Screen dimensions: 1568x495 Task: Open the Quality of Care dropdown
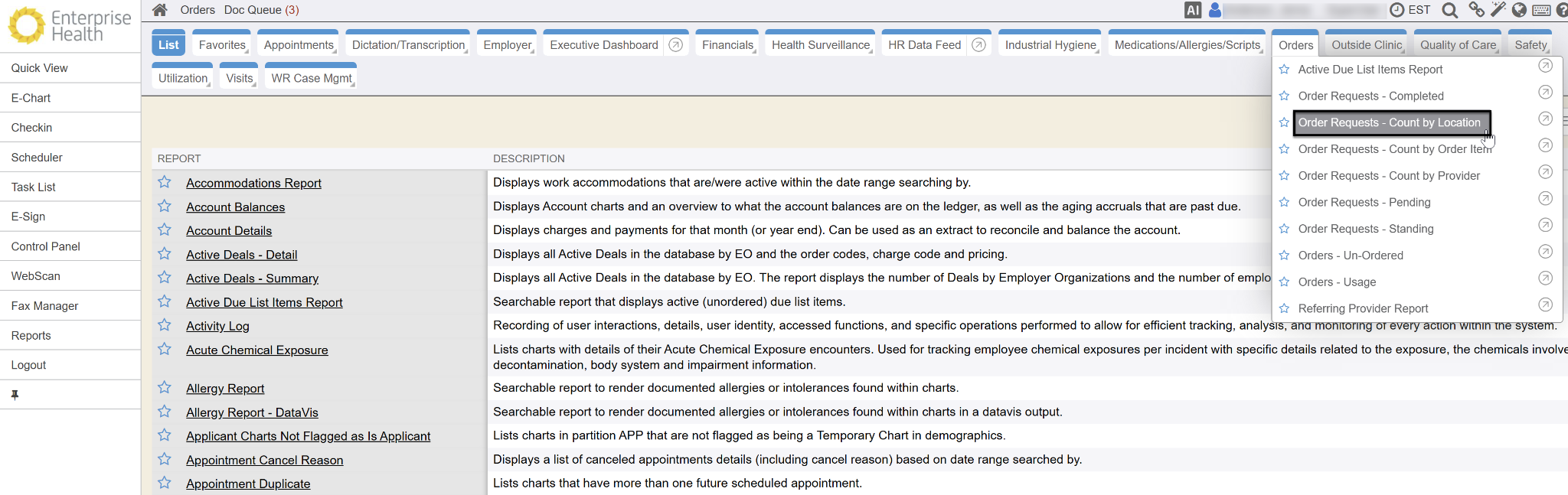(x=1458, y=45)
